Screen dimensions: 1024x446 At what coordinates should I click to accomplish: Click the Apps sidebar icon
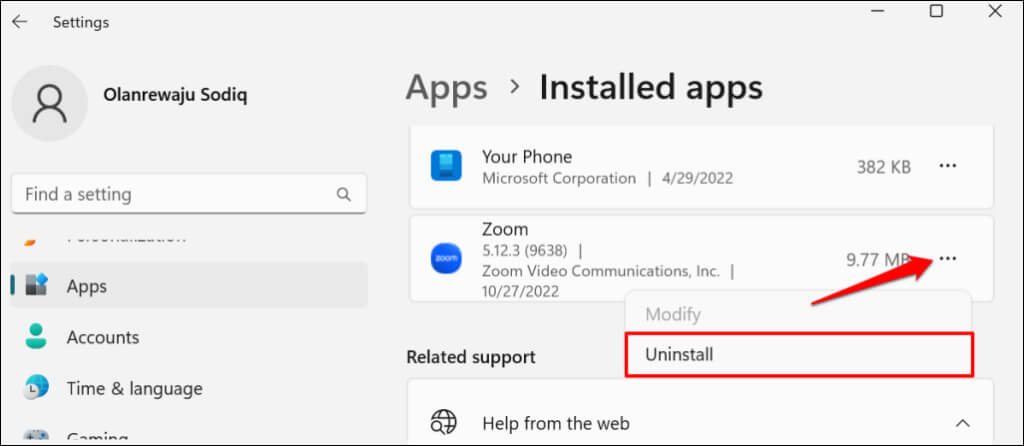click(x=36, y=286)
